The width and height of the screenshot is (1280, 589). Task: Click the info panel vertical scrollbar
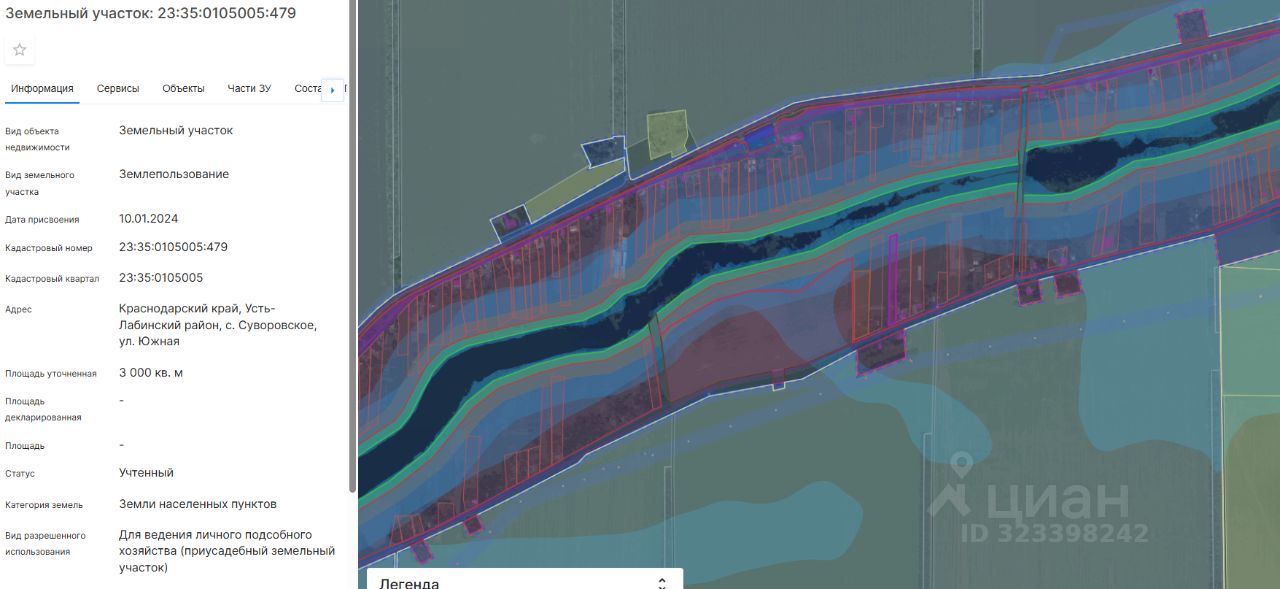coord(351,245)
